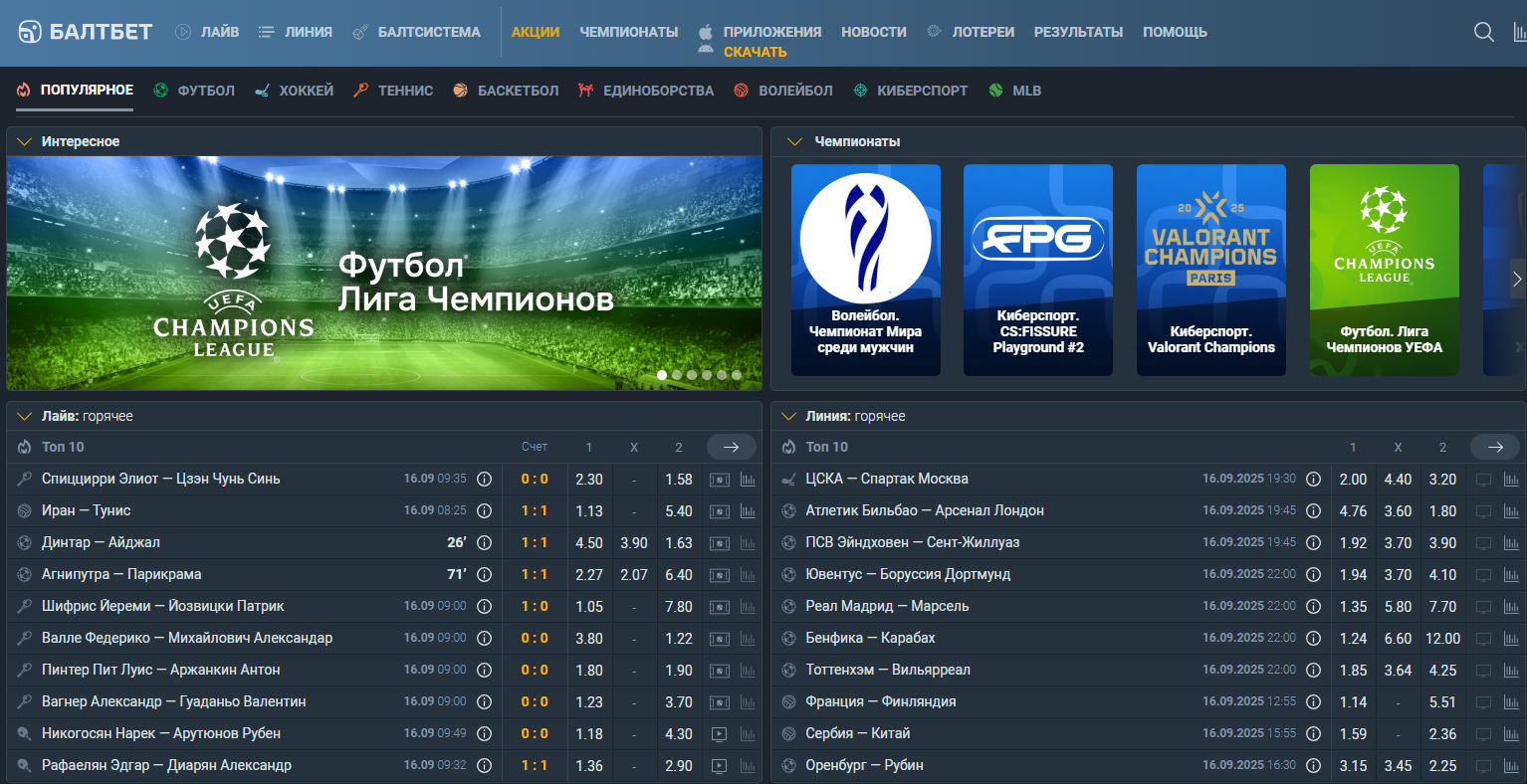Viewport: 1527px width, 784px height.
Task: Select the Волейбол sport tab
Action: tap(783, 91)
